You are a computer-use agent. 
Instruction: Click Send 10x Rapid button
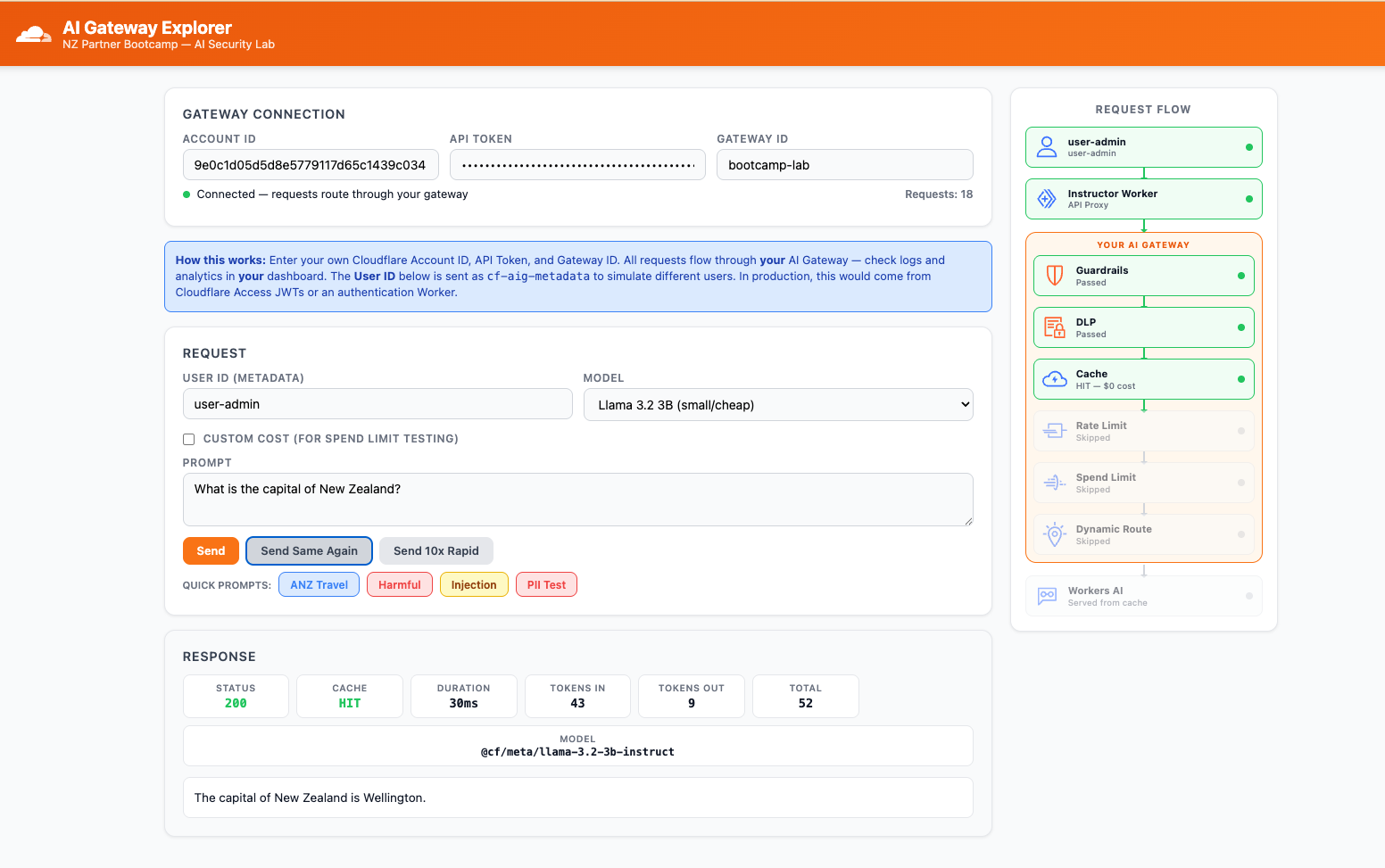436,551
